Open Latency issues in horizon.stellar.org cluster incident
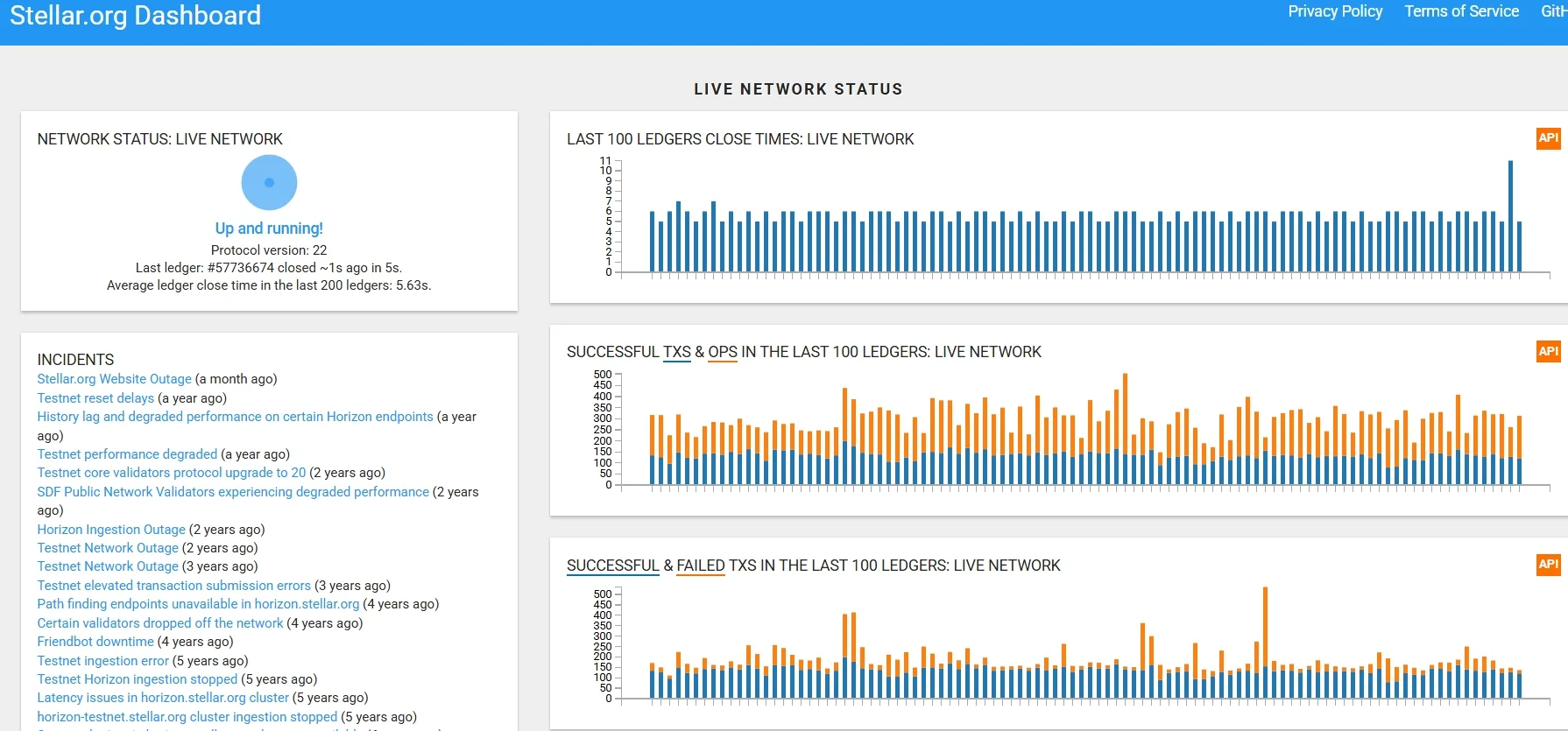This screenshot has width=1568, height=731. pyautogui.click(x=163, y=698)
